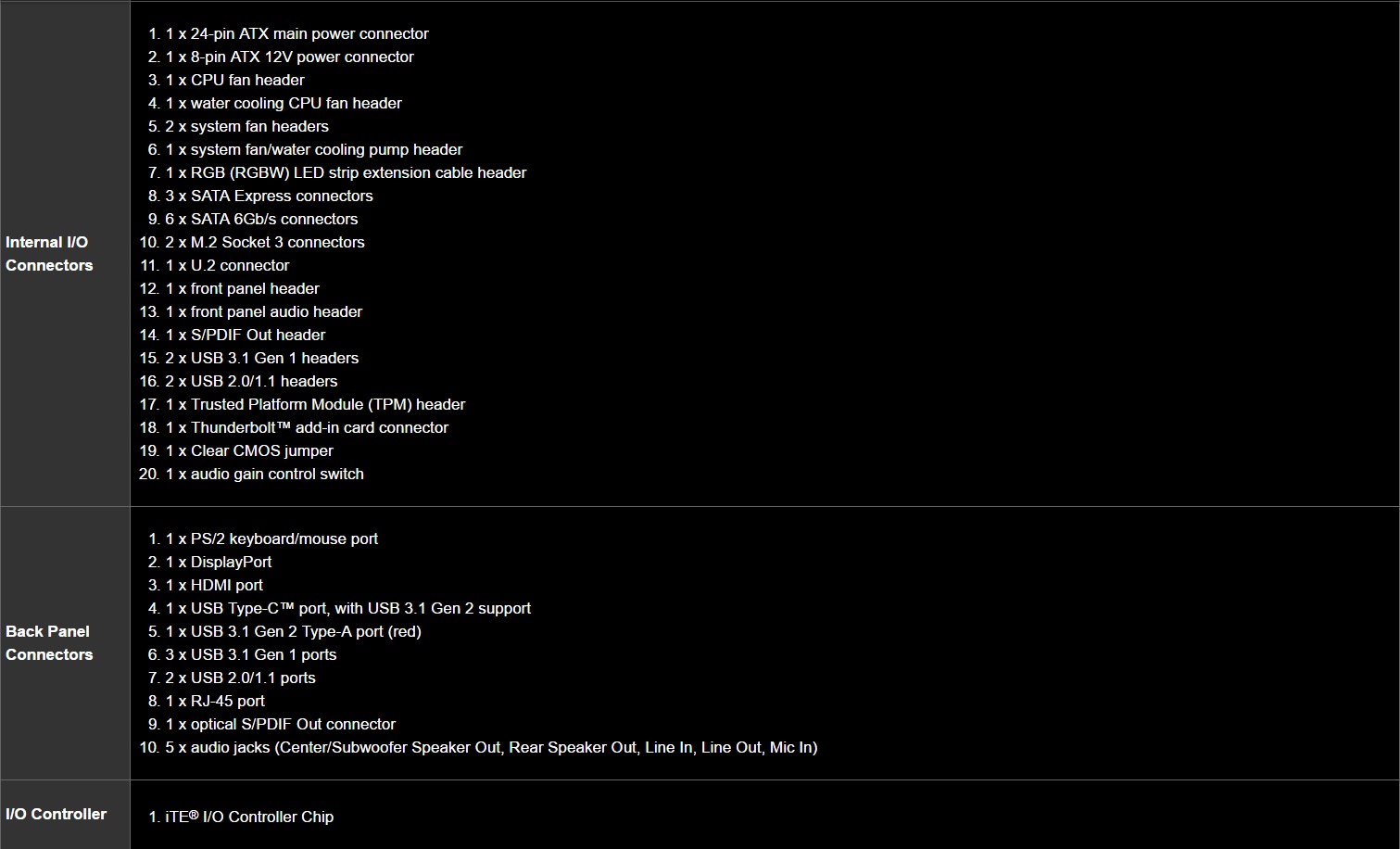Click the Back Panel Connectors row heading
This screenshot has height=849, width=1400.
[x=49, y=643]
